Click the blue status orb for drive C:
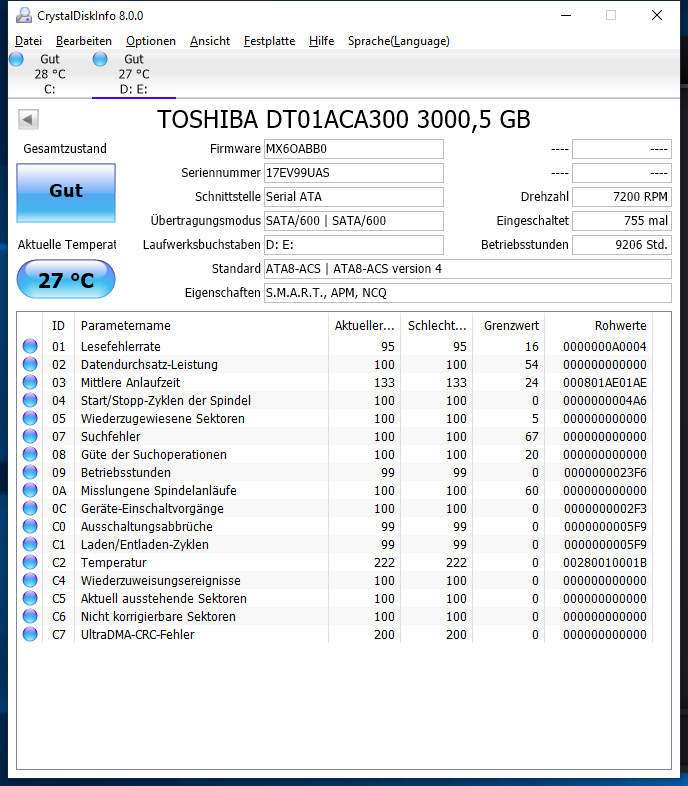The image size is (688, 786). click(17, 59)
